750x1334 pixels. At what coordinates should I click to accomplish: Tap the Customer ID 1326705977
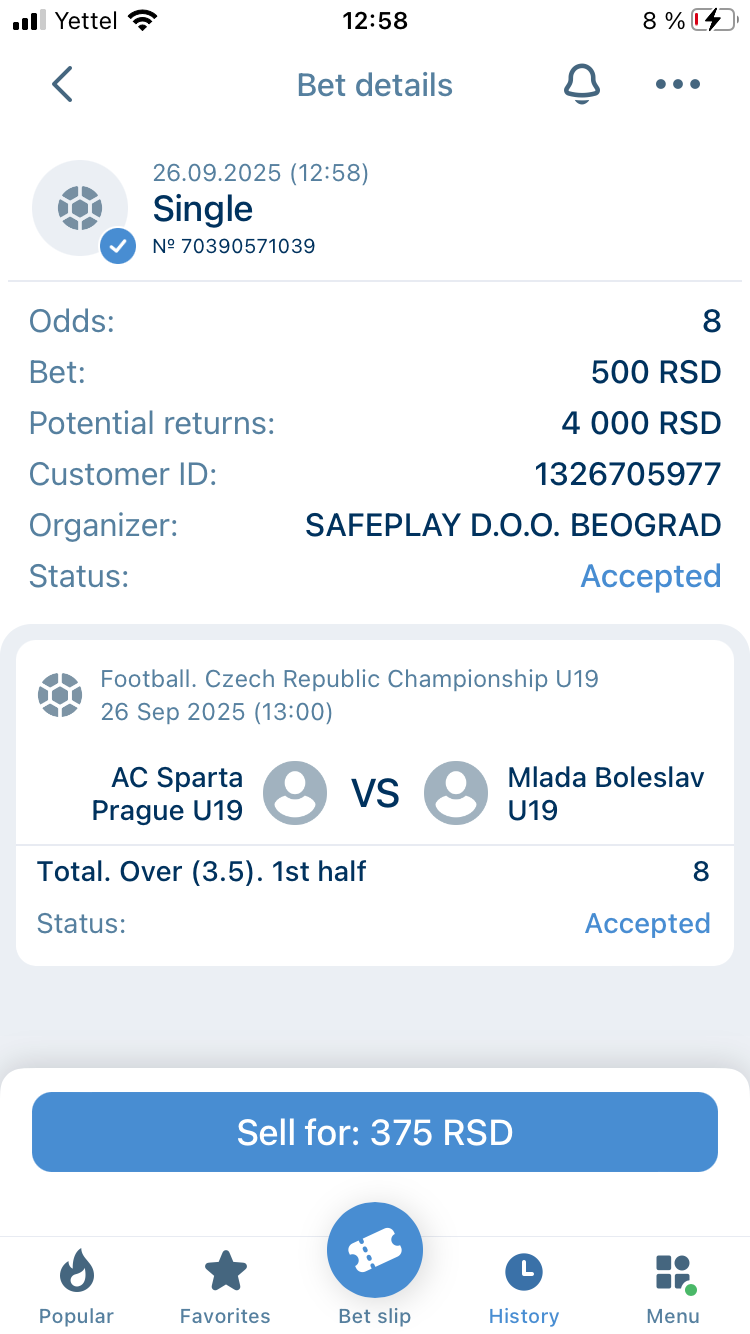(x=628, y=474)
